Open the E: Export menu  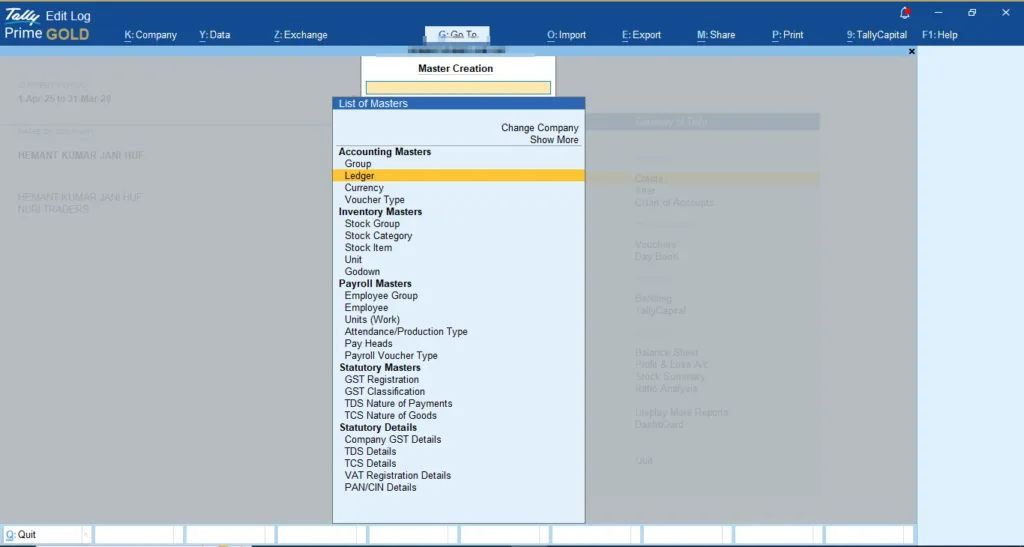pos(641,35)
